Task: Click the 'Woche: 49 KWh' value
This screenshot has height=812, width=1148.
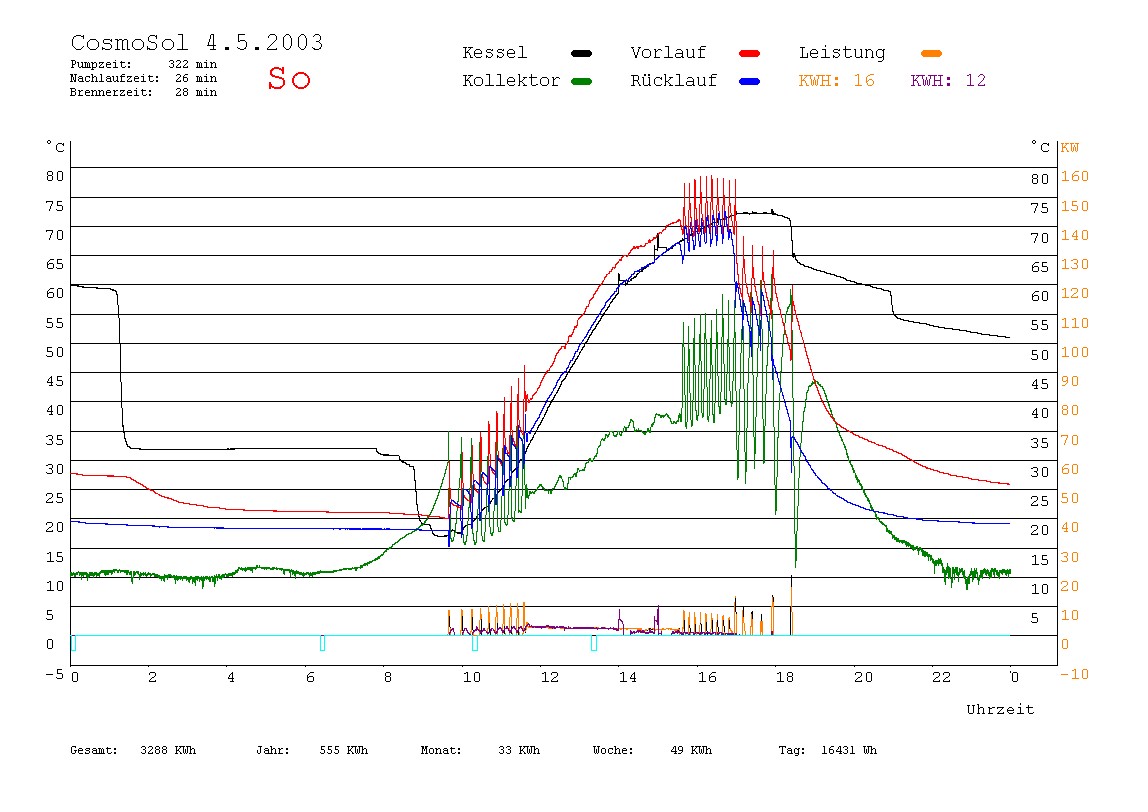Action: pos(652,750)
